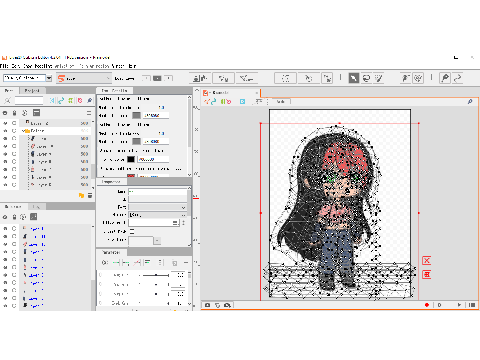Click the play arrow below the canvas
The width and height of the screenshot is (480, 360).
click(459, 305)
